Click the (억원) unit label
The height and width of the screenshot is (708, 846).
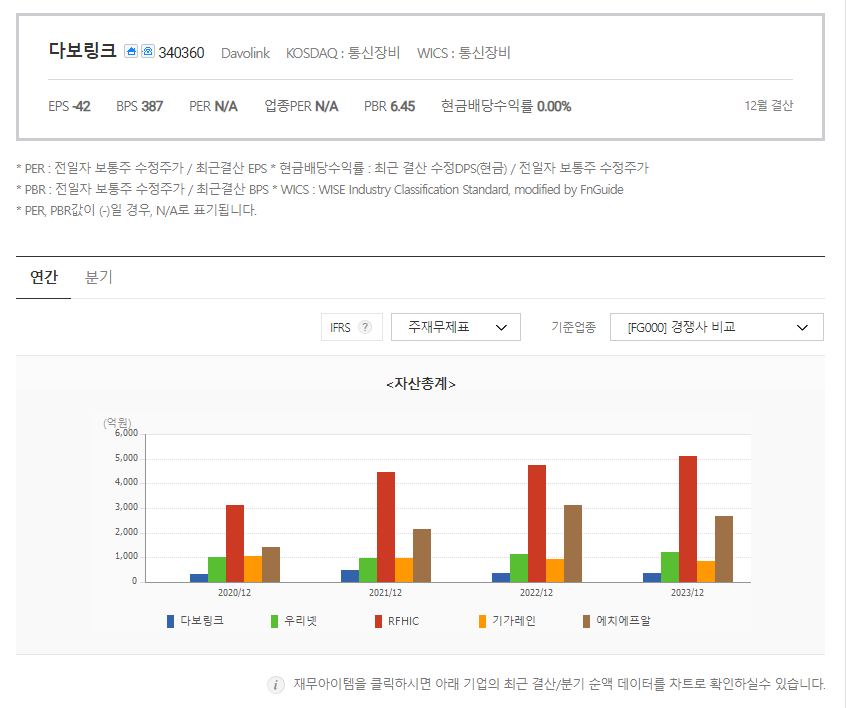[x=117, y=423]
